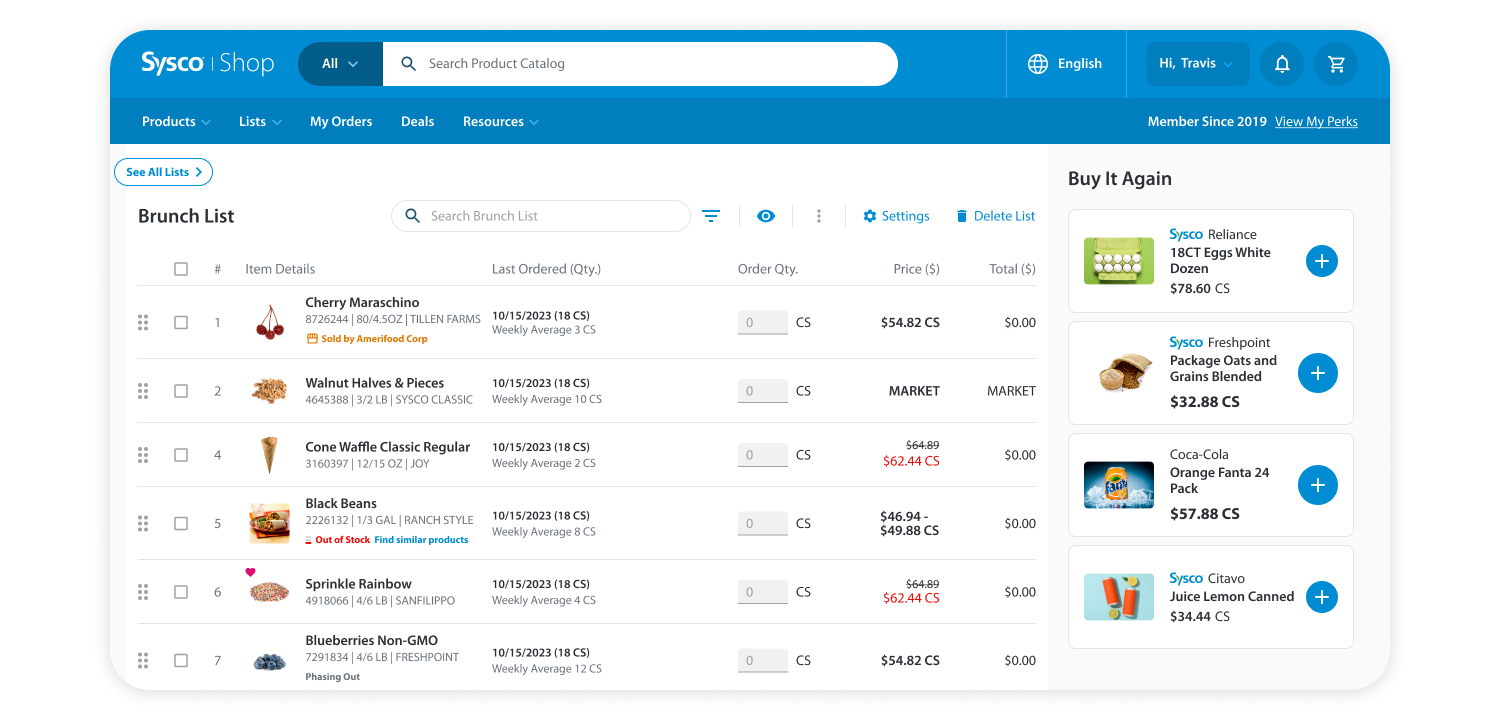Add Package Oats and Grains Blended
This screenshot has width=1500, height=720.
(x=1318, y=373)
